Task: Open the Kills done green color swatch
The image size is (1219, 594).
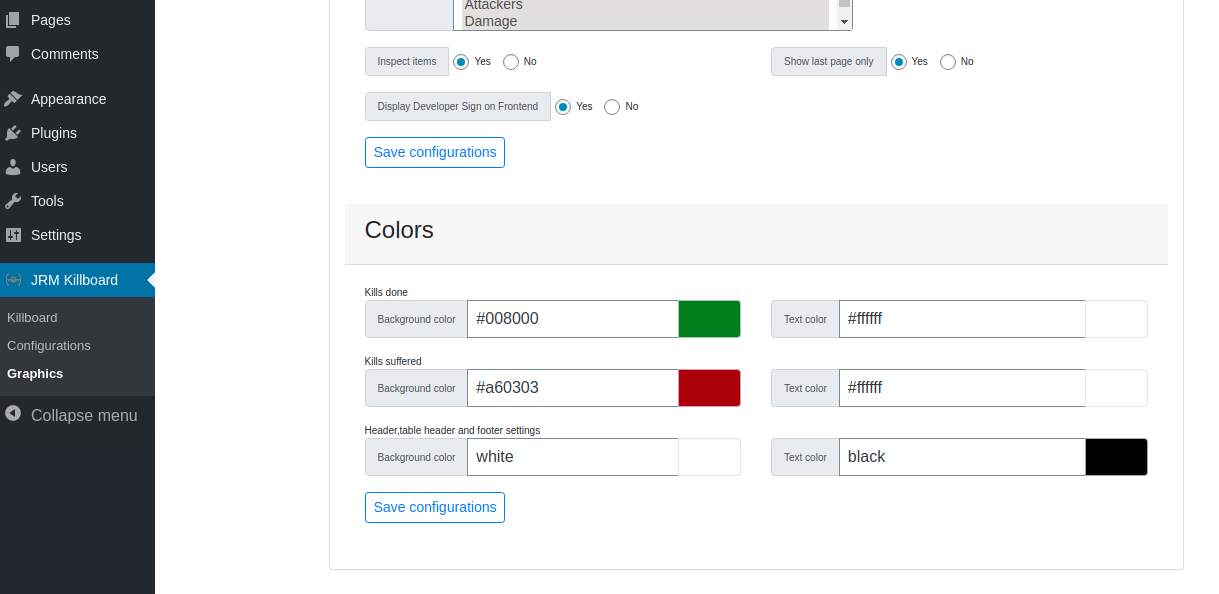Action: [x=709, y=319]
